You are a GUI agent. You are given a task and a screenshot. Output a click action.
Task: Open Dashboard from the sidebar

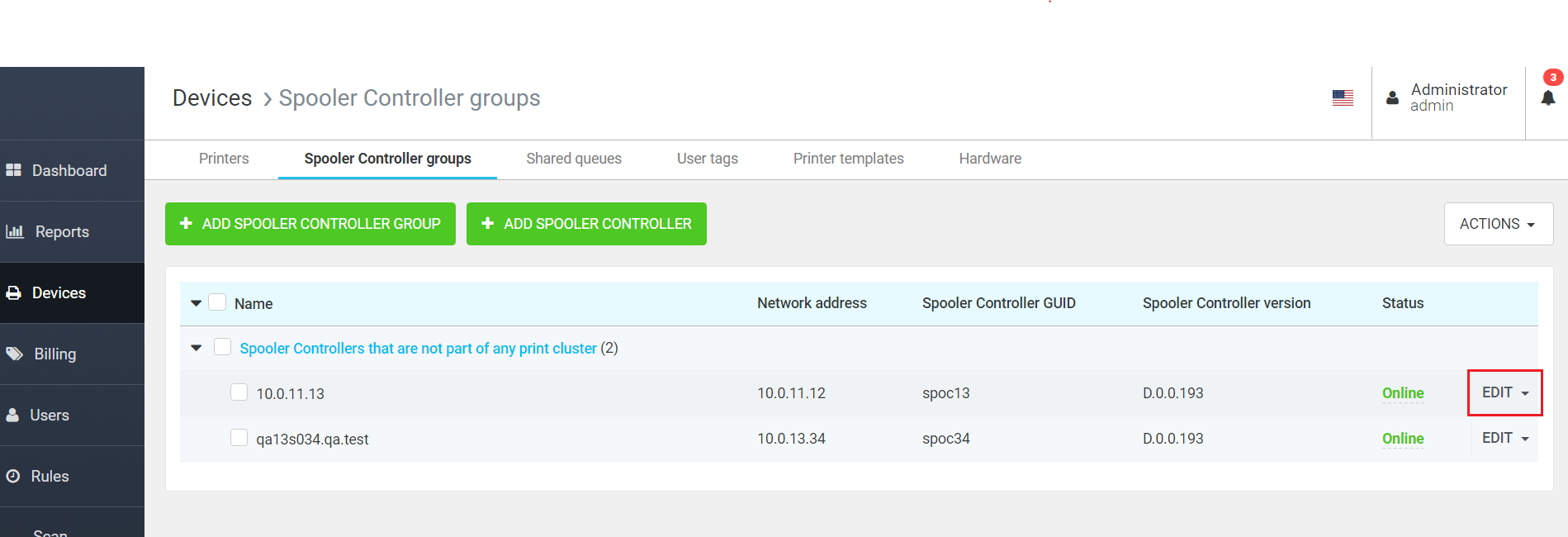click(69, 171)
